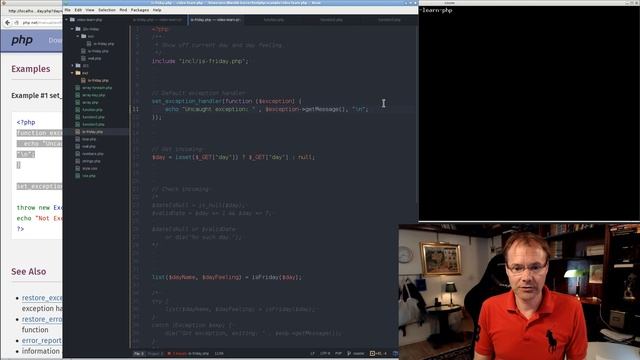640x360 pixels.
Task: Click the Examples heading on the php page
Action: (31, 69)
